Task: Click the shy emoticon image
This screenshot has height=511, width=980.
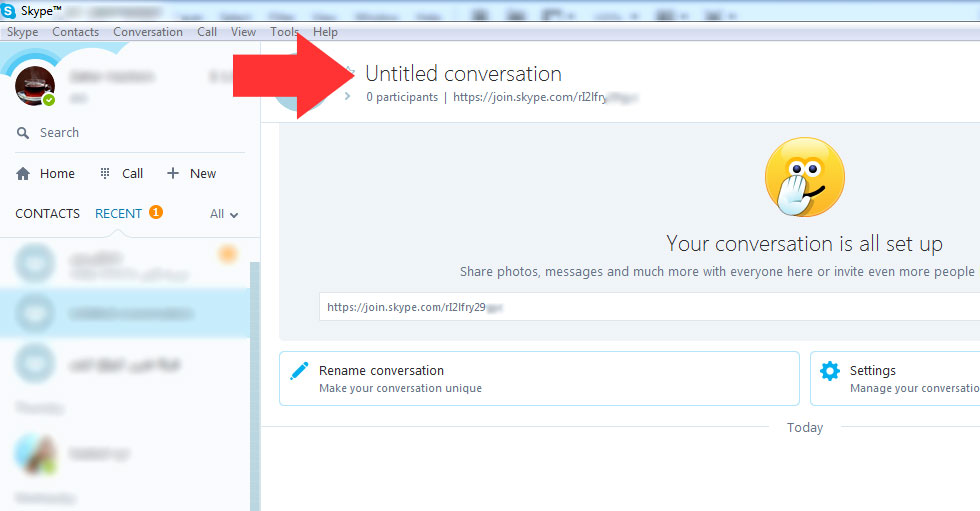Action: (x=804, y=177)
